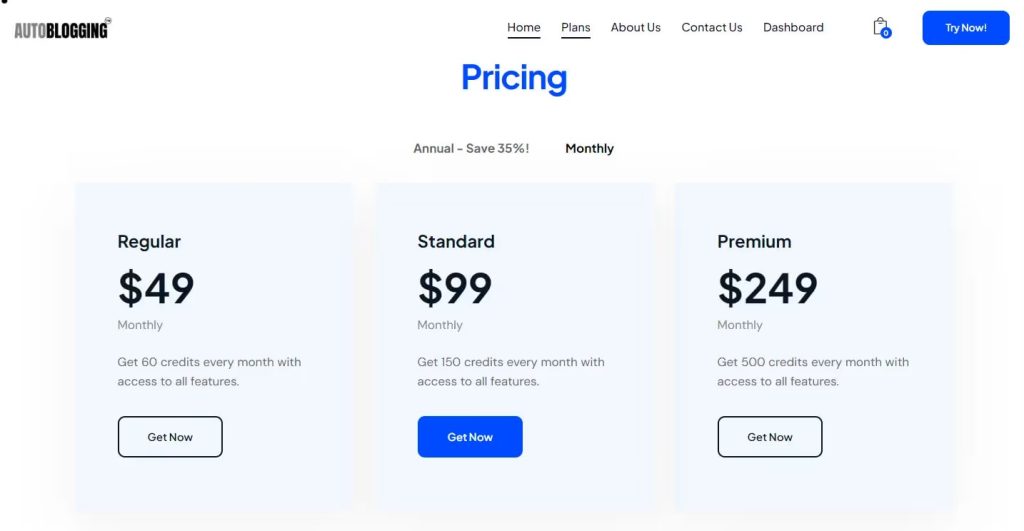Get Now for the Premium plan
Screen dimensions: 1024x531
point(769,437)
